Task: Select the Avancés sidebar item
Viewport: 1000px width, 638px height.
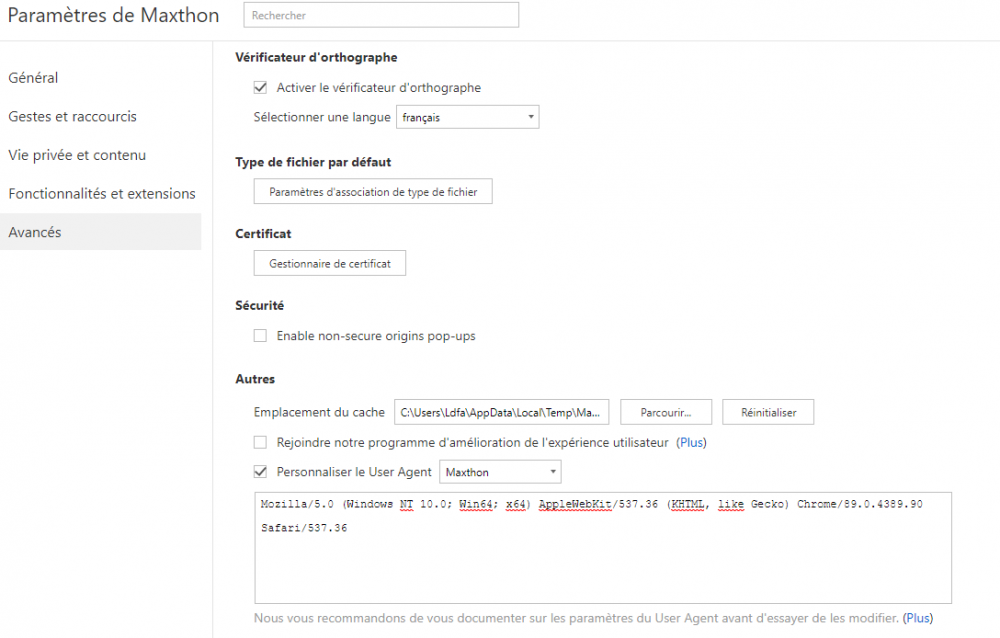Action: point(35,232)
